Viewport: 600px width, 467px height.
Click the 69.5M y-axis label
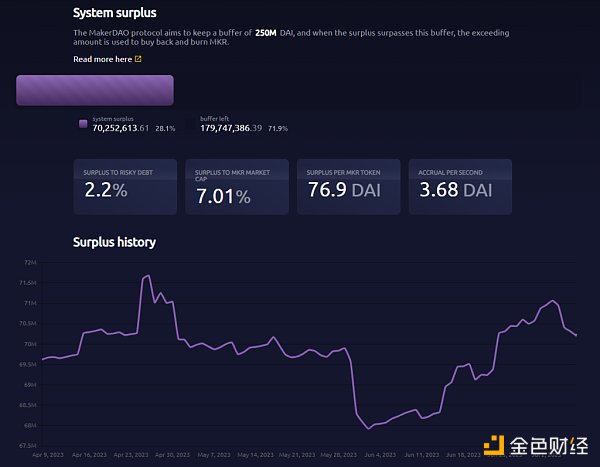tap(28, 364)
